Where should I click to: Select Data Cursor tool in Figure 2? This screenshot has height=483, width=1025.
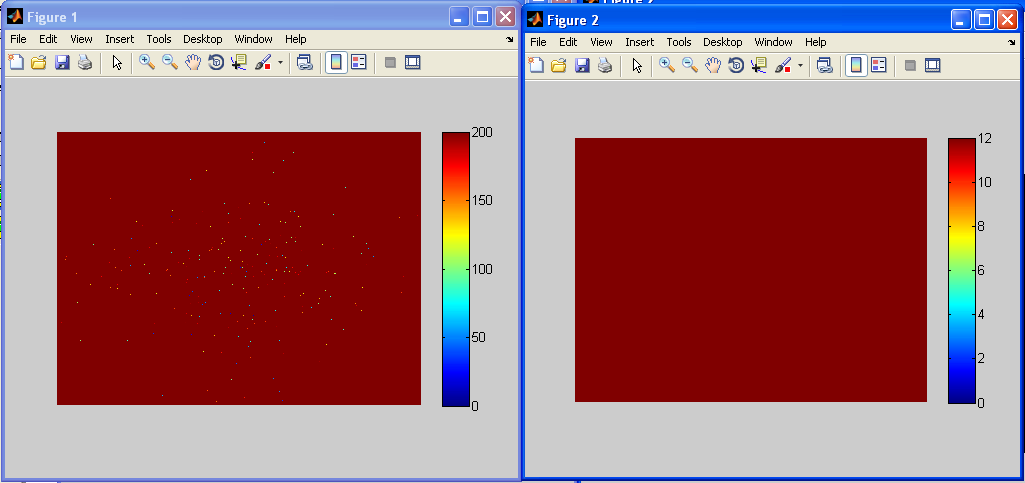tap(759, 65)
